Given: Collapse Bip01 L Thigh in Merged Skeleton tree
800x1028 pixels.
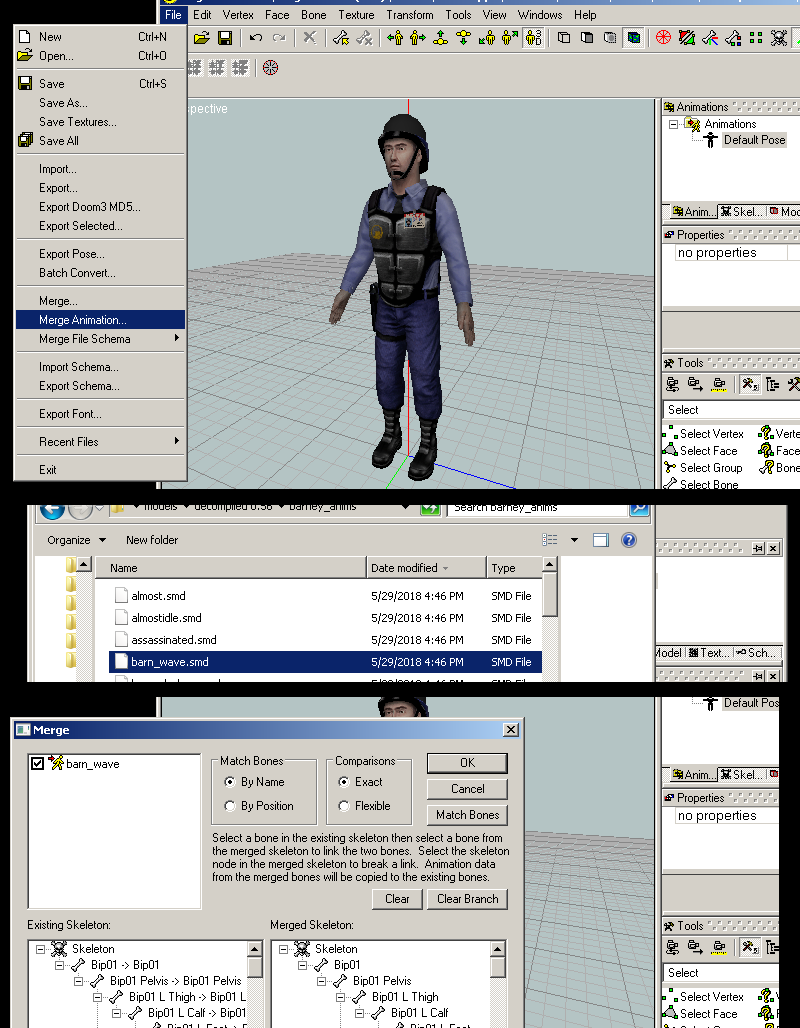Looking at the screenshot, I should (341, 997).
